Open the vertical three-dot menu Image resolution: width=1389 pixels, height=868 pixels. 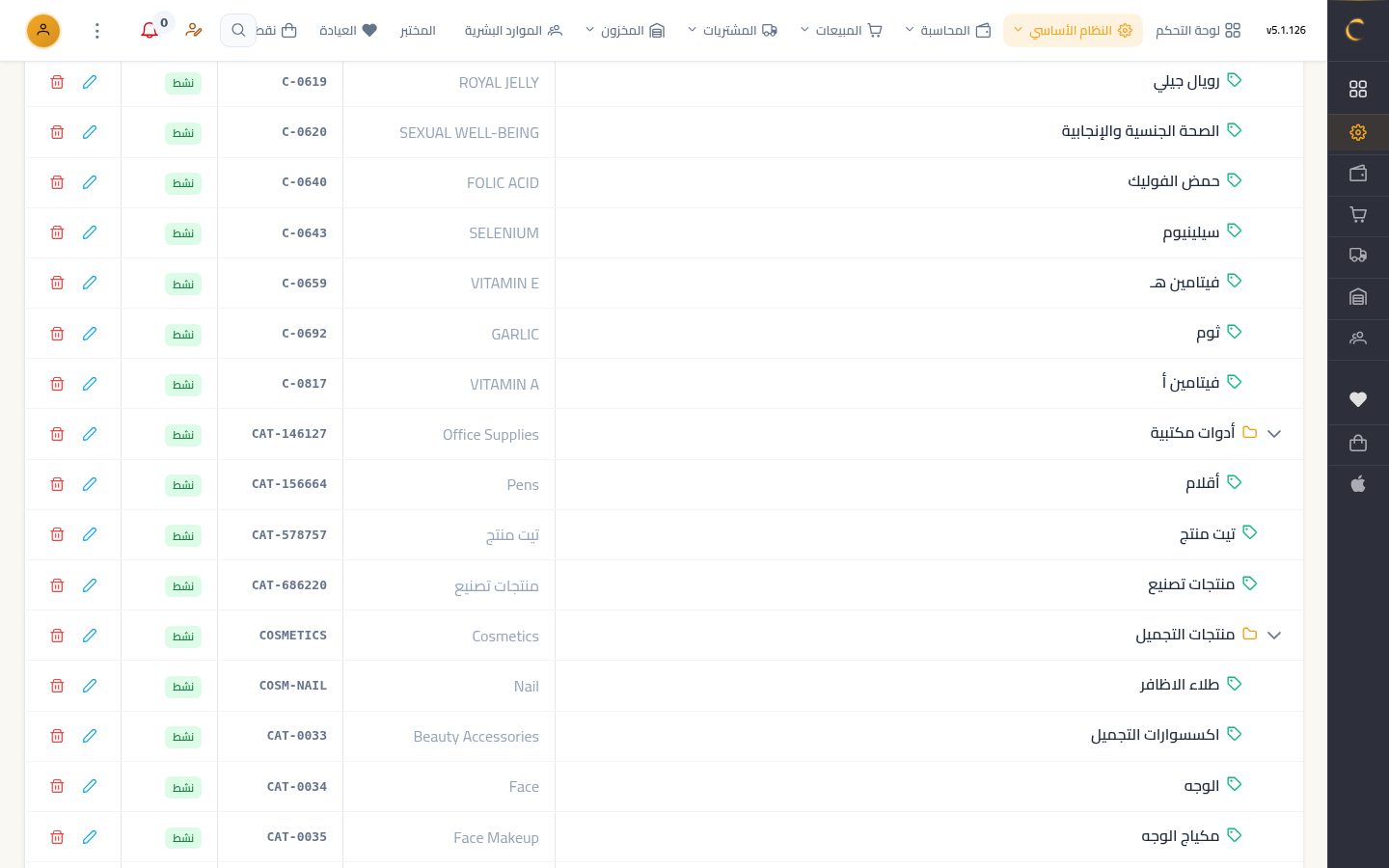pyautogui.click(x=97, y=30)
